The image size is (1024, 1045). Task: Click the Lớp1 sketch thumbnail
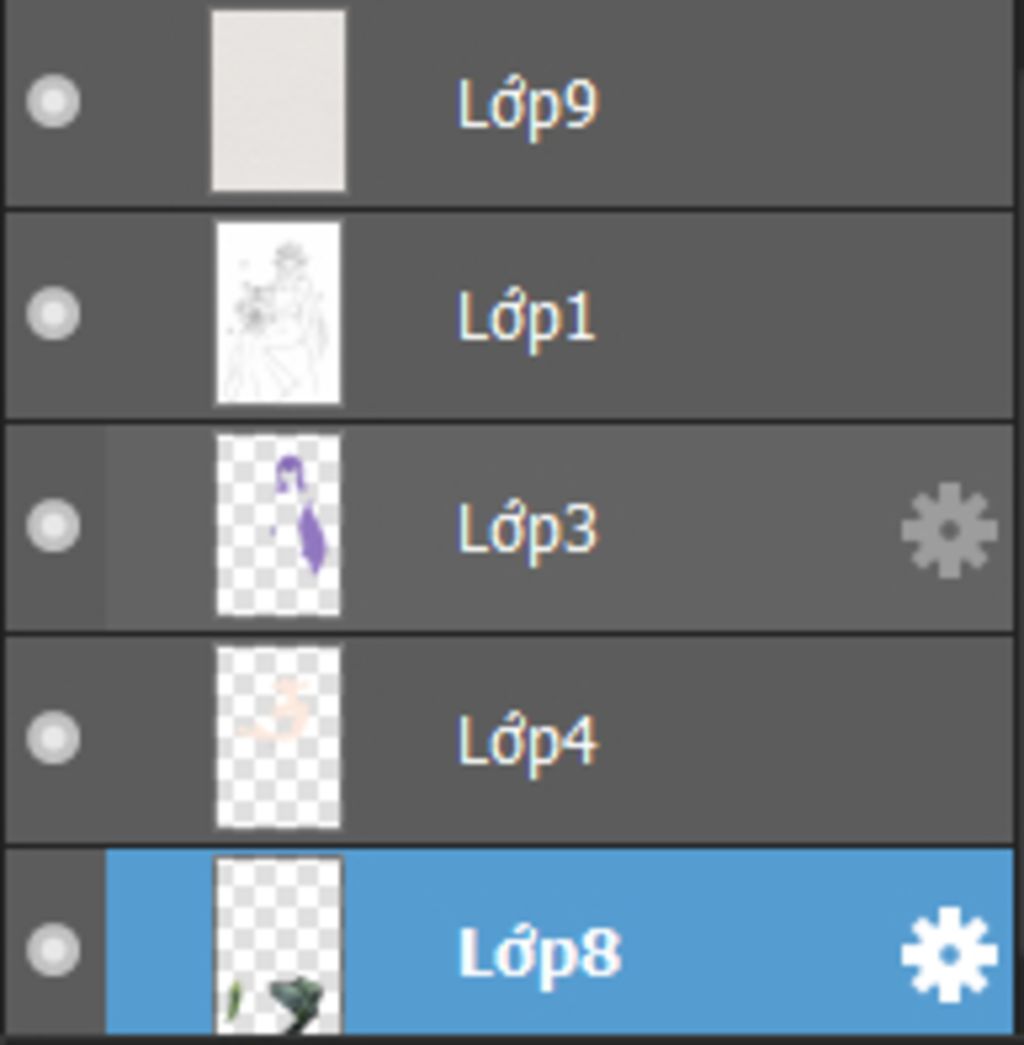pyautogui.click(x=278, y=313)
